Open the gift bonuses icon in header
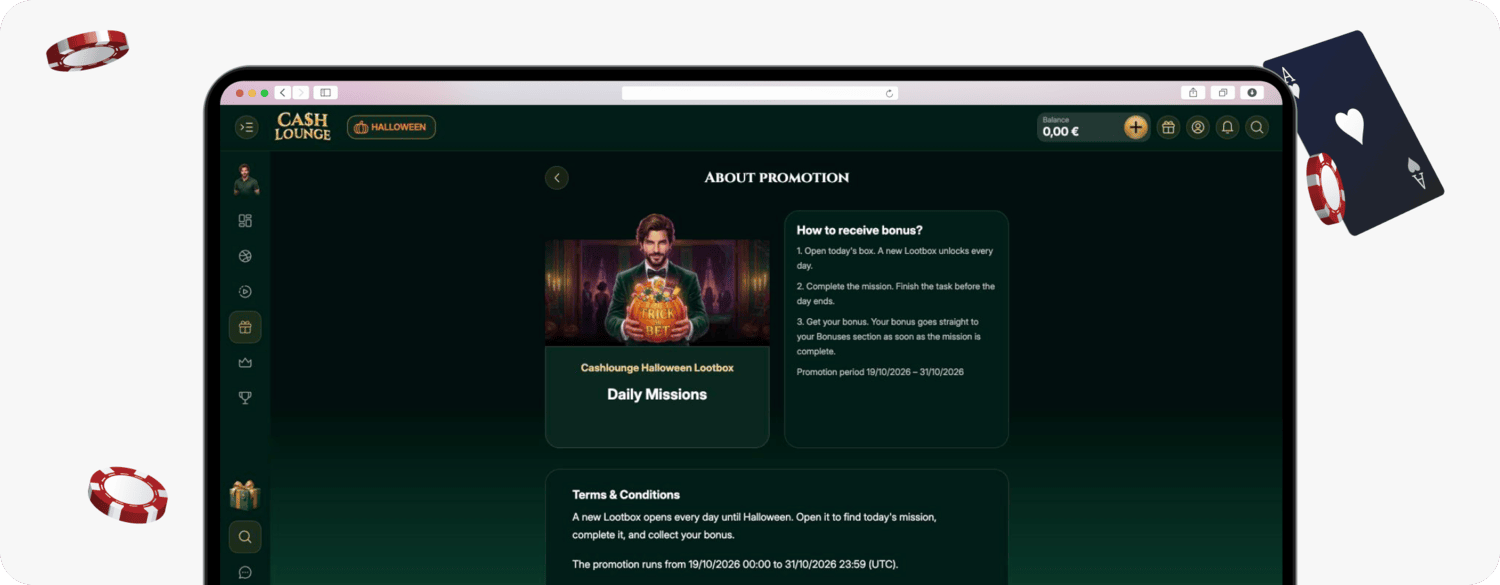1500x585 pixels. point(1168,127)
